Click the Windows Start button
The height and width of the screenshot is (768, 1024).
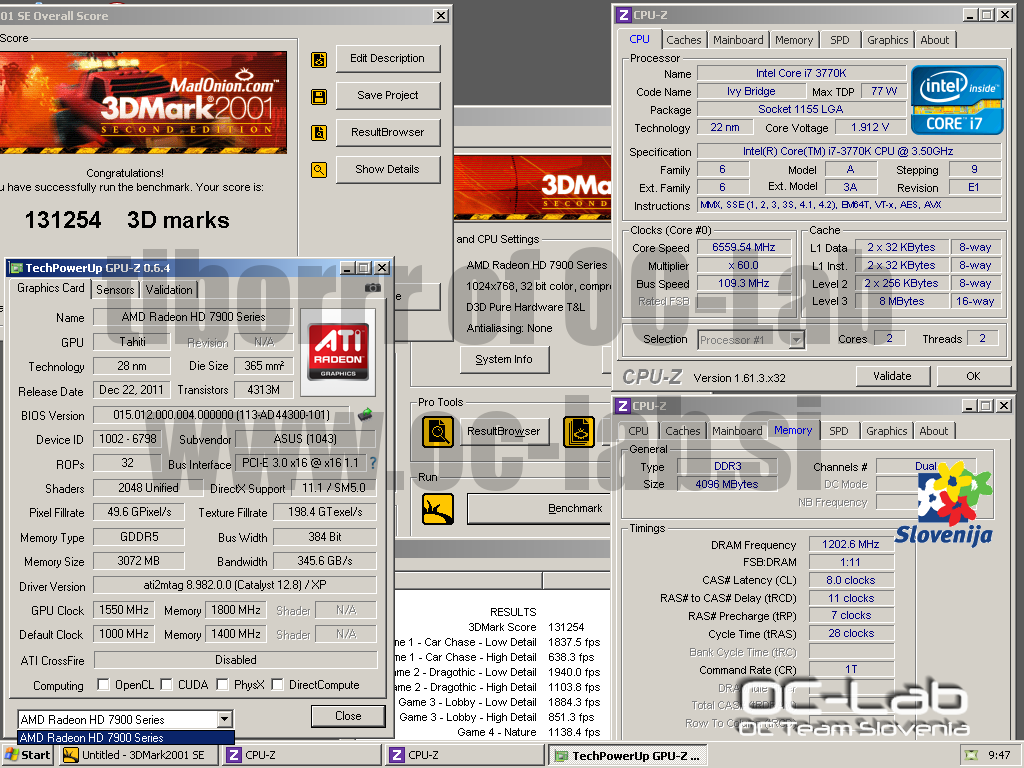click(27, 755)
